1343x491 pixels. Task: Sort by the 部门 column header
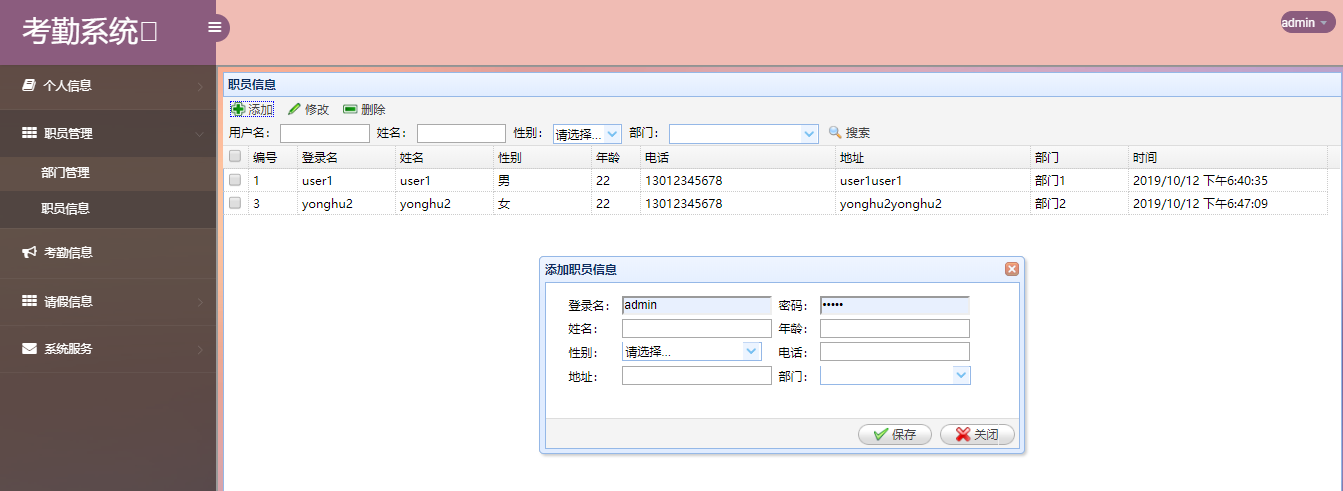[x=1080, y=157]
